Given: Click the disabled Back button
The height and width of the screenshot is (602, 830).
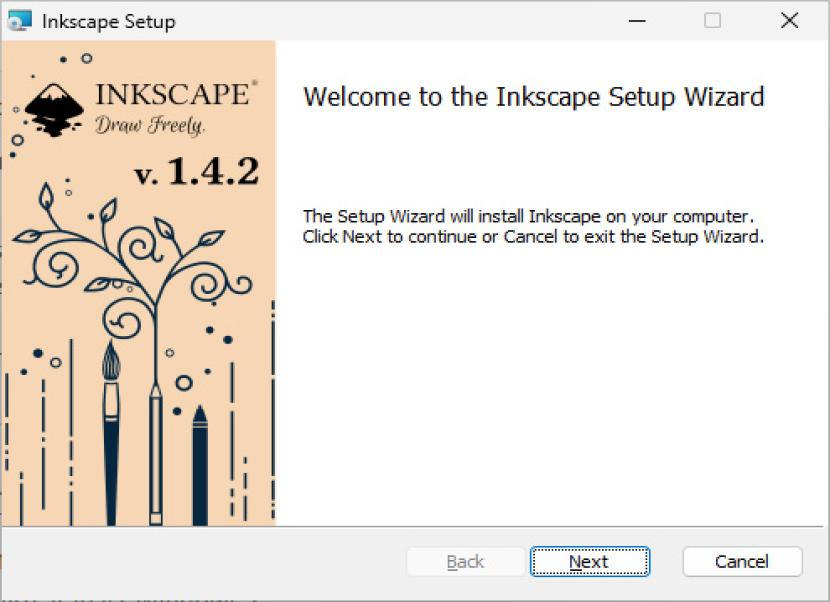Looking at the screenshot, I should (x=464, y=561).
